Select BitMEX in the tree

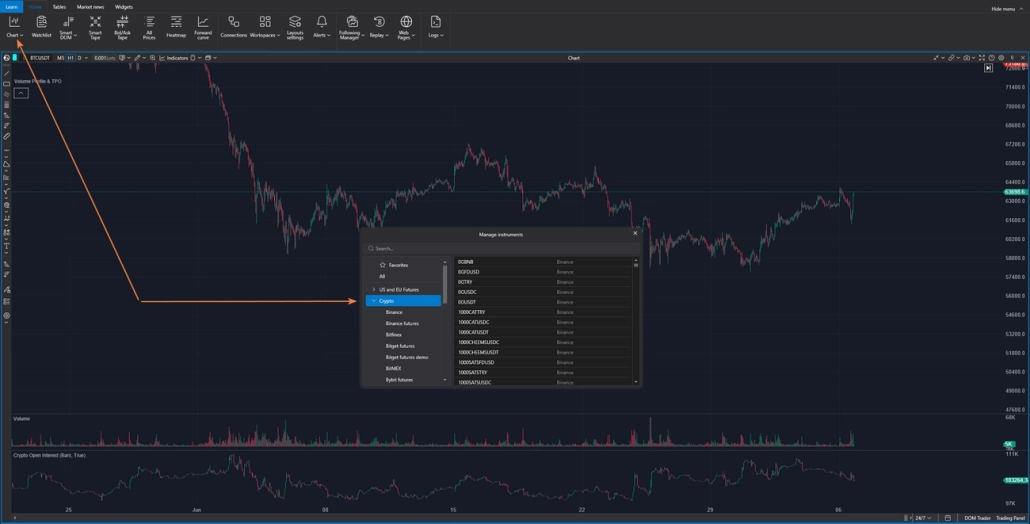point(393,368)
